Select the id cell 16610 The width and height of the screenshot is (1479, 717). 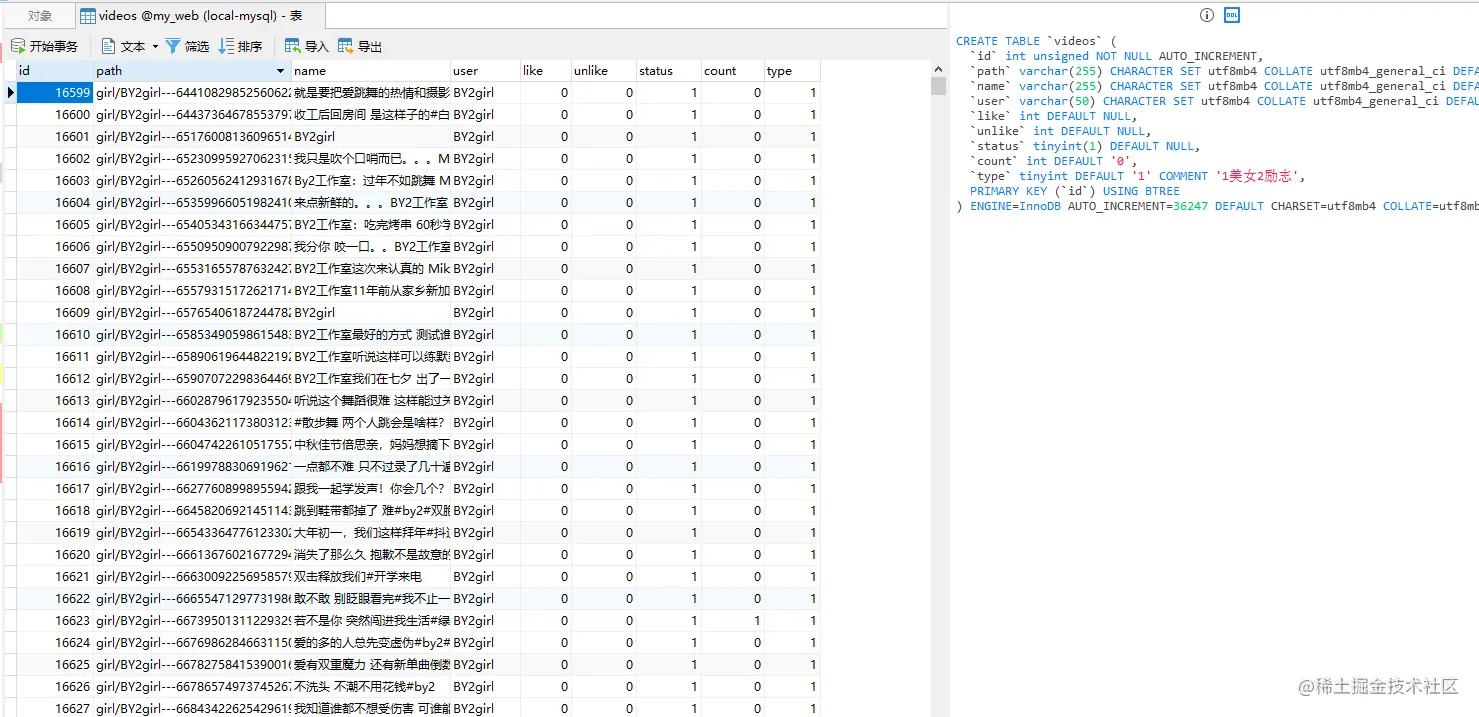pos(55,335)
